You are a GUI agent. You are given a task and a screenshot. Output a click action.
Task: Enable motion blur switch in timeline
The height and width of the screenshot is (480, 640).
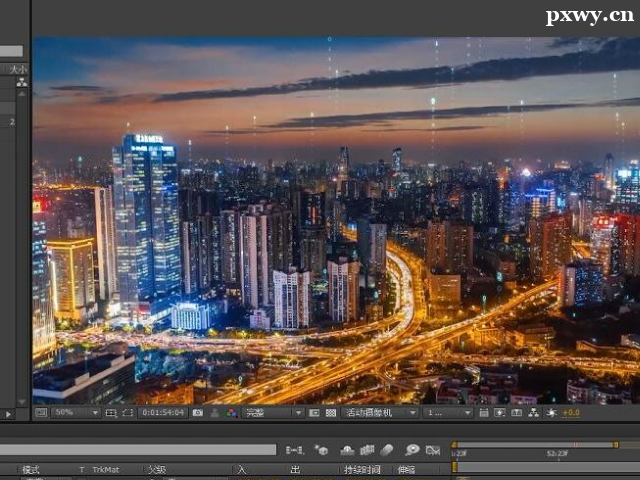tap(387, 450)
